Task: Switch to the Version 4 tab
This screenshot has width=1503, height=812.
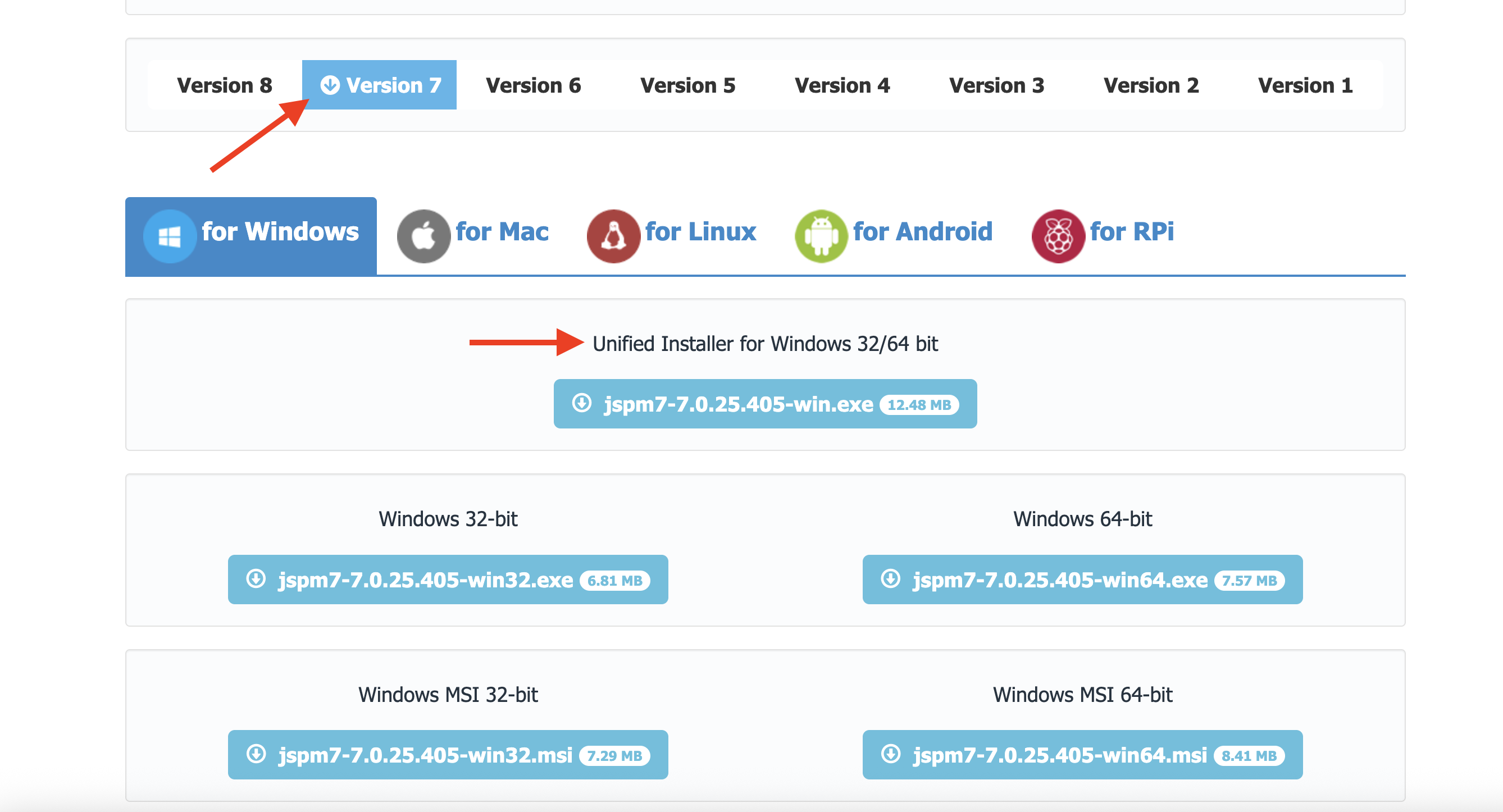Action: tap(842, 85)
